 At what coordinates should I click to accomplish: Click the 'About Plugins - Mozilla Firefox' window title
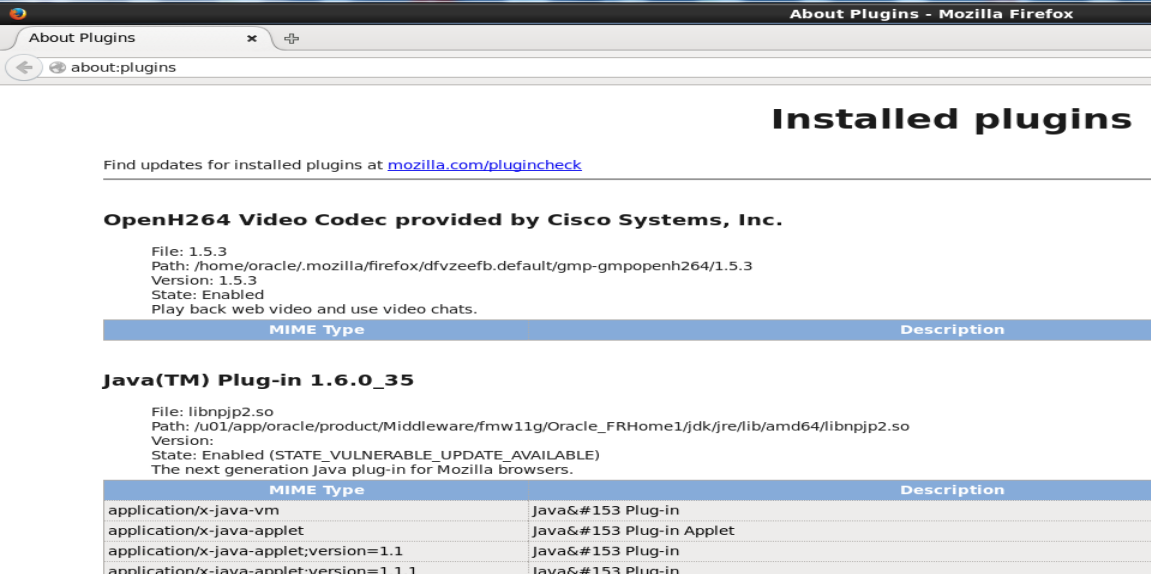(x=931, y=14)
